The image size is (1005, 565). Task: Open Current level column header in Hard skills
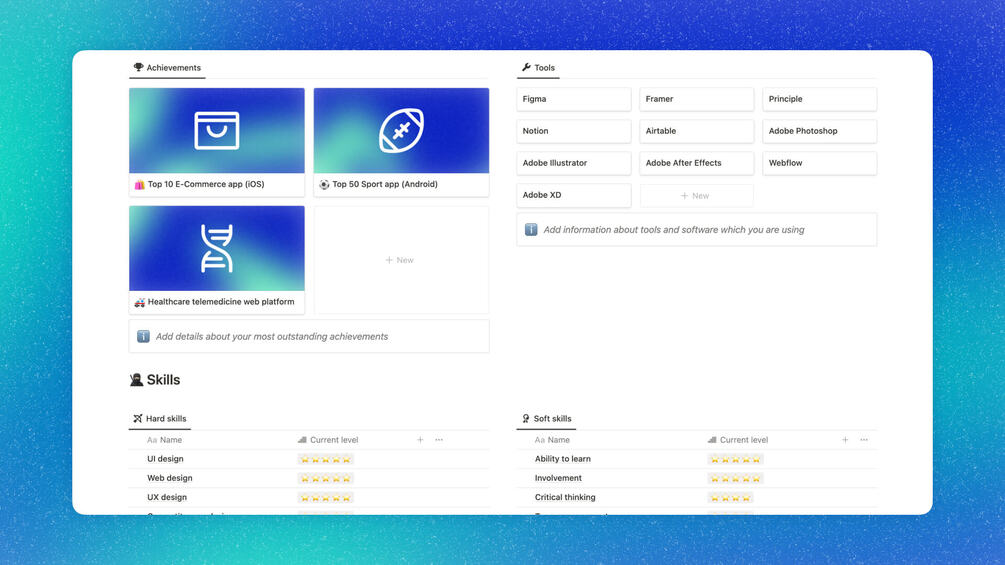pyautogui.click(x=328, y=440)
